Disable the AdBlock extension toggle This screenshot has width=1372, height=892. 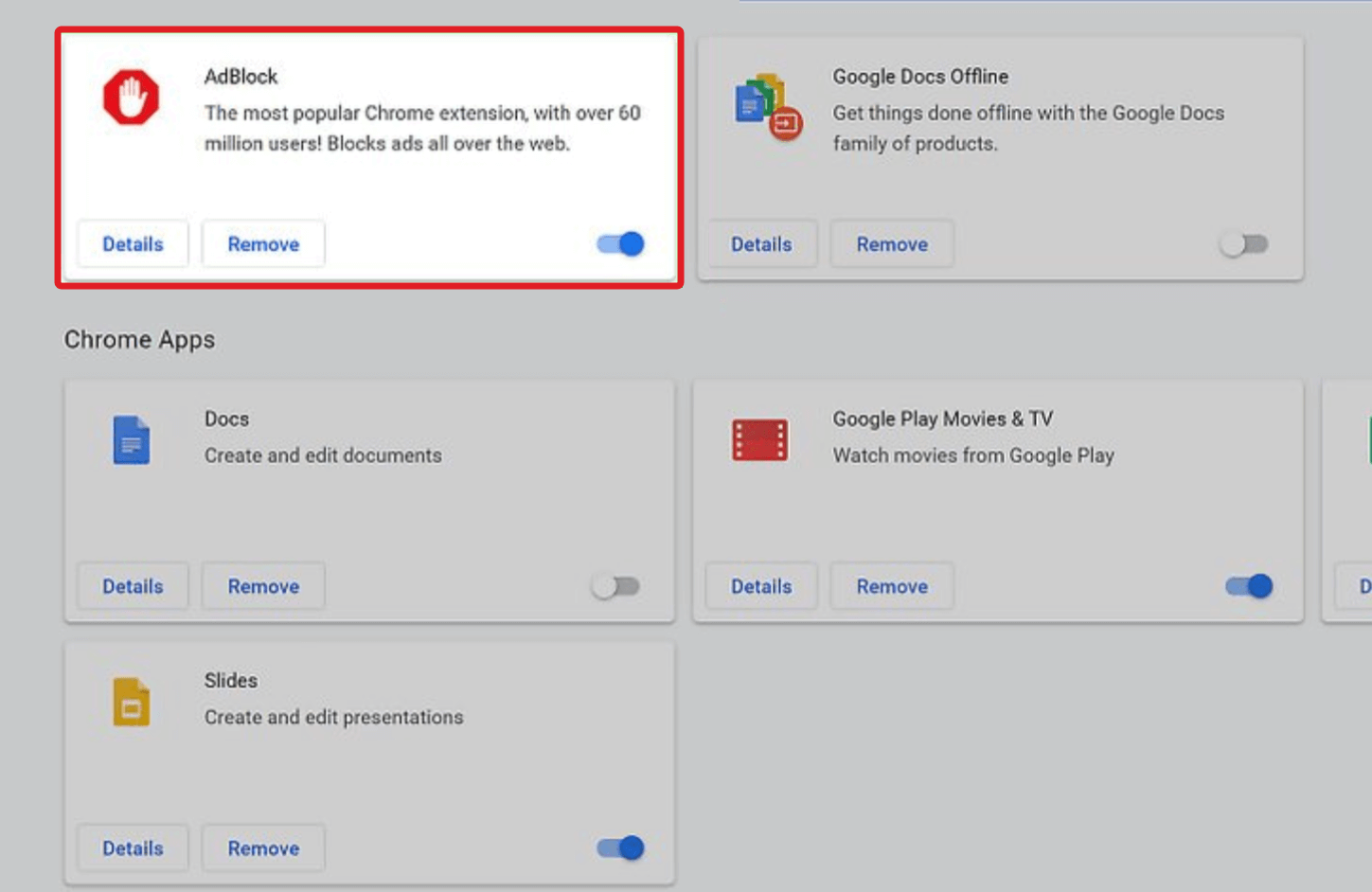(621, 244)
